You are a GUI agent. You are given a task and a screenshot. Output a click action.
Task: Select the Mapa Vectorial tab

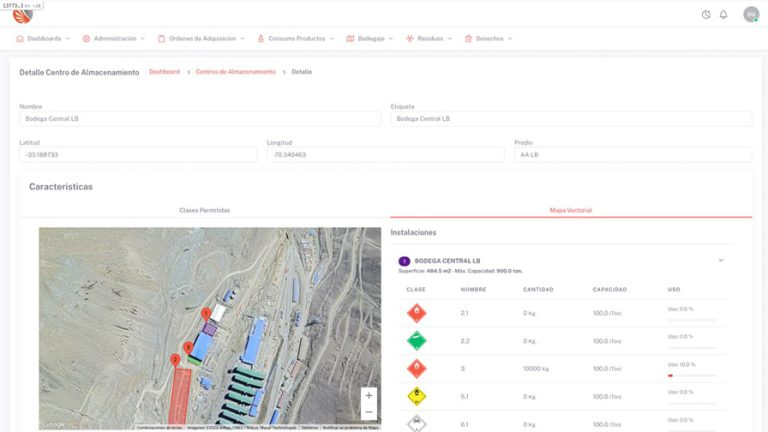[570, 210]
